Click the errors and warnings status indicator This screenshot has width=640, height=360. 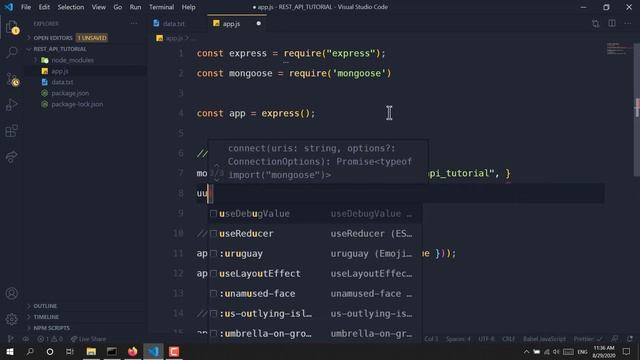[x=50, y=339]
